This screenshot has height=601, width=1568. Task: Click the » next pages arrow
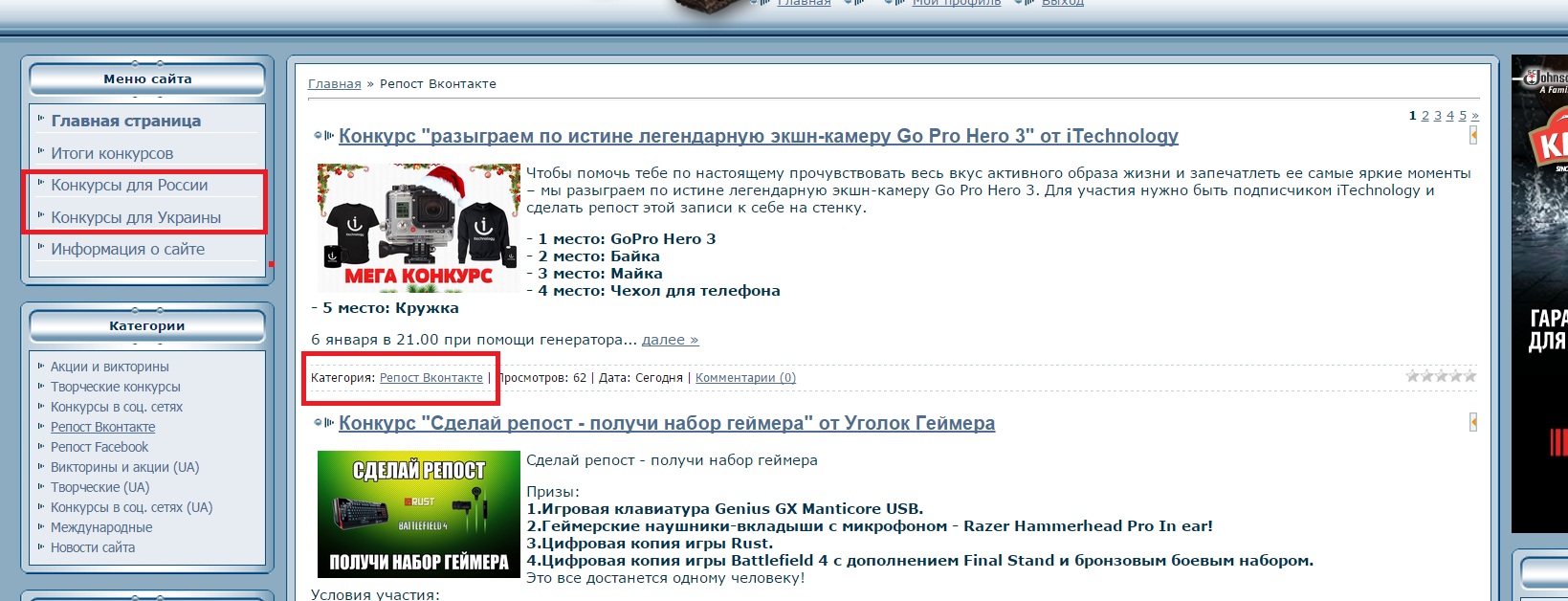pyautogui.click(x=1475, y=116)
